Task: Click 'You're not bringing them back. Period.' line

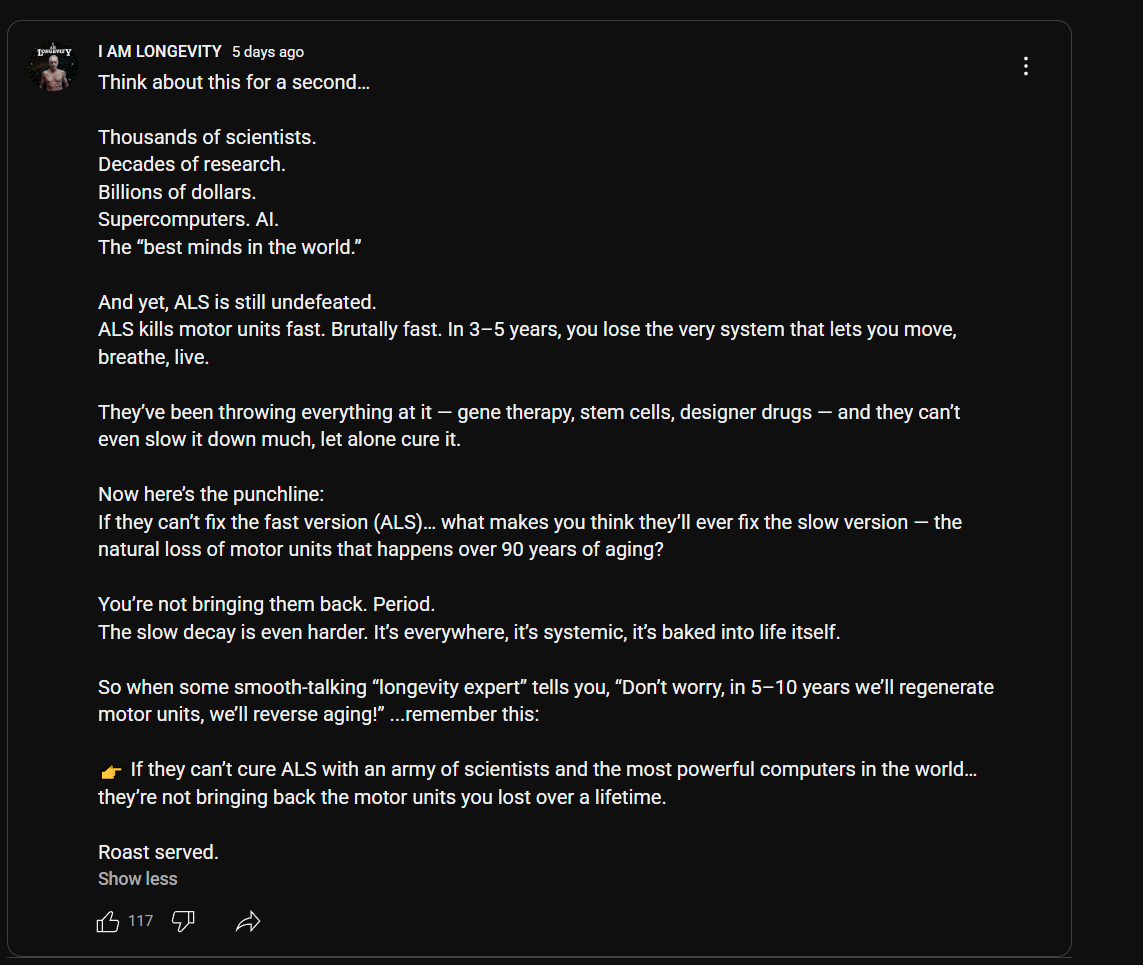Action: (x=266, y=605)
